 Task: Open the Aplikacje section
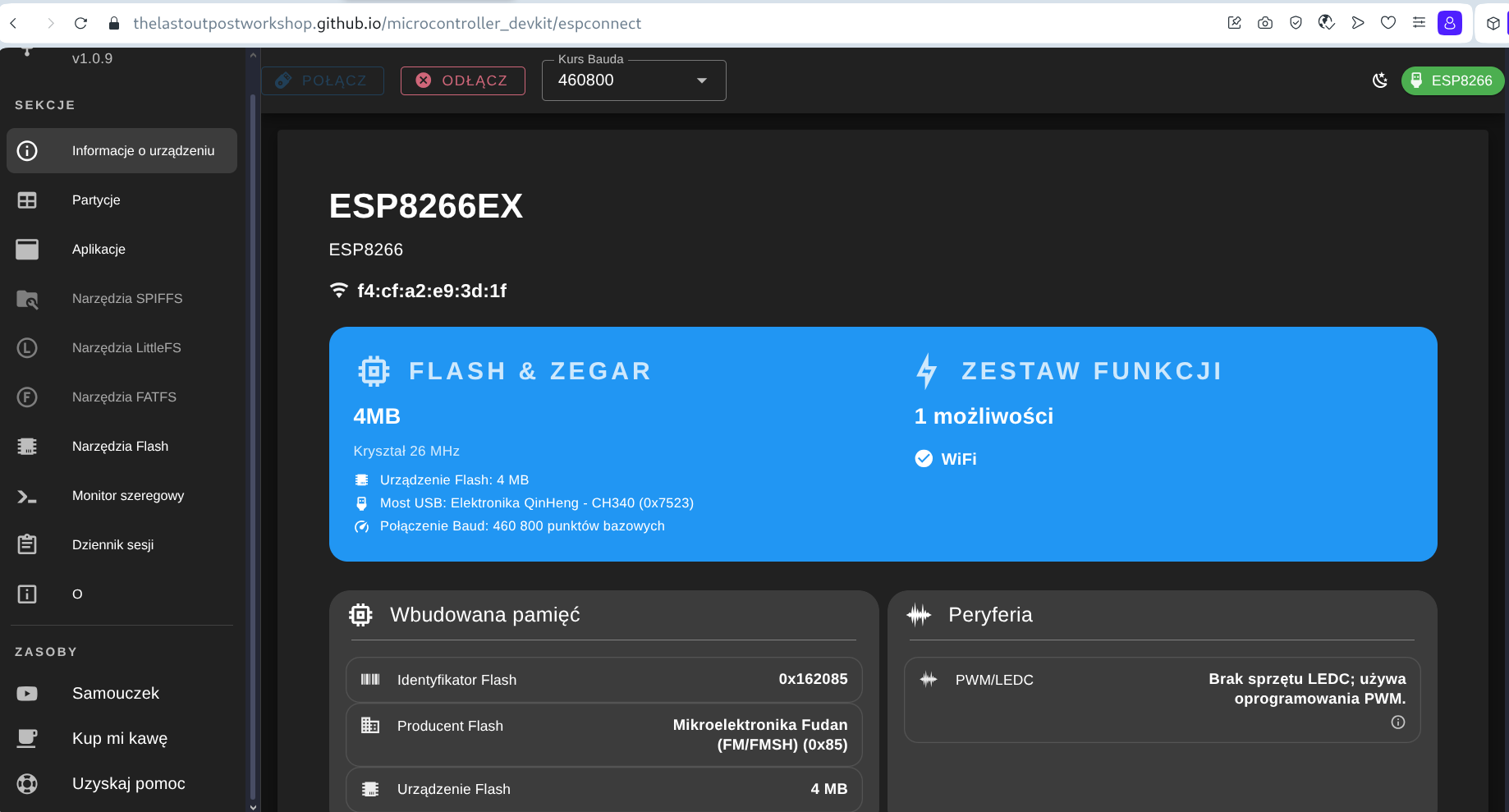[x=99, y=250]
